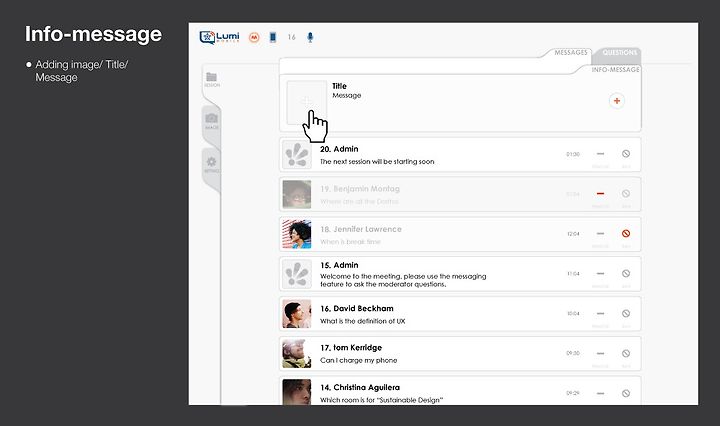Click ban icon on message 15 Admin

click(x=626, y=274)
